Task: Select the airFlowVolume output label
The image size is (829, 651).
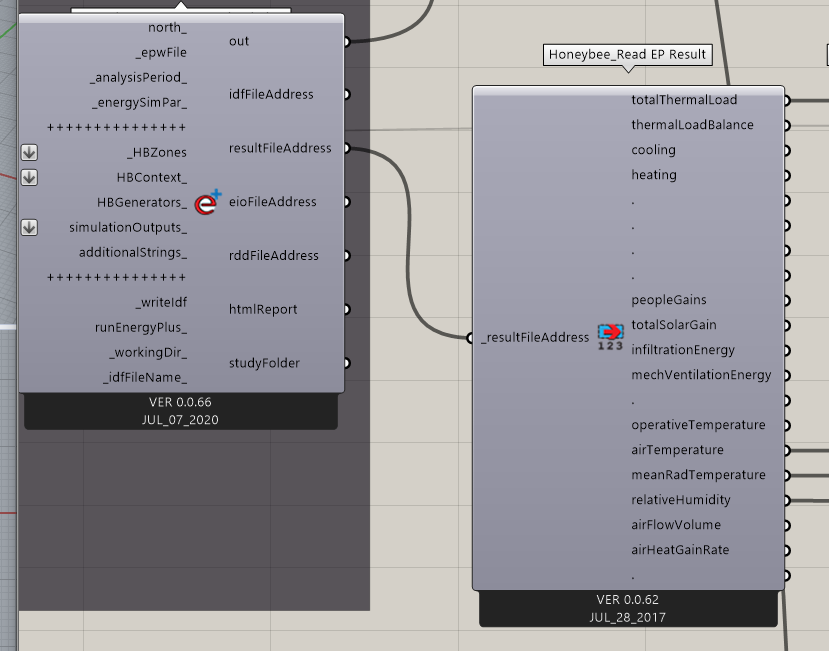Action: tap(676, 525)
